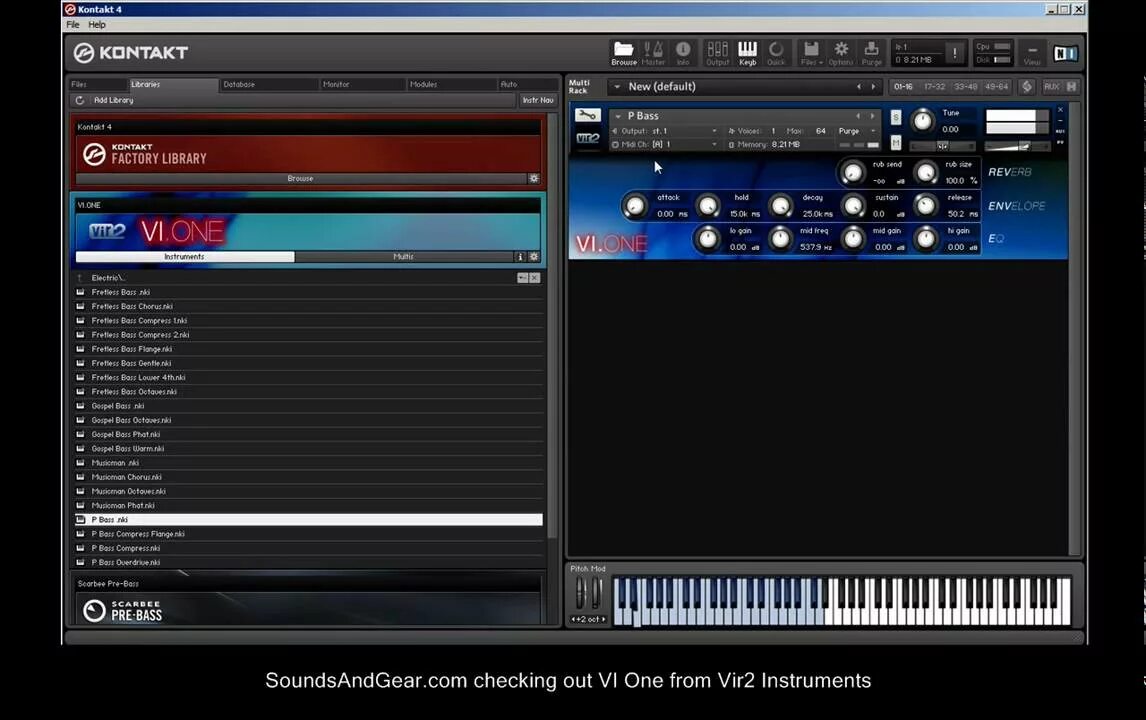Show rack page 33-48

tap(965, 86)
